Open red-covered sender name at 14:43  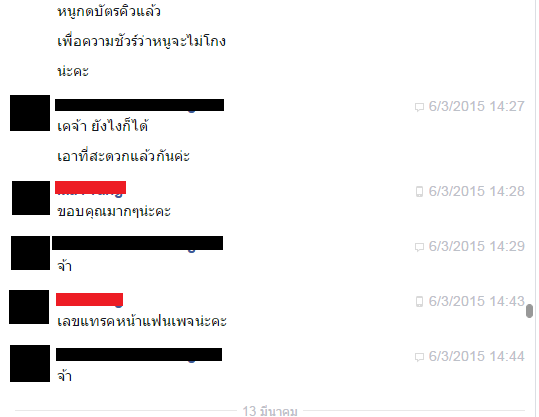[89, 300]
